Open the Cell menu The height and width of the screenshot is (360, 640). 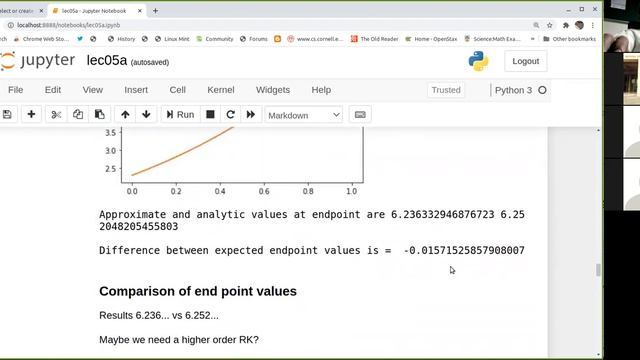pyautogui.click(x=178, y=90)
